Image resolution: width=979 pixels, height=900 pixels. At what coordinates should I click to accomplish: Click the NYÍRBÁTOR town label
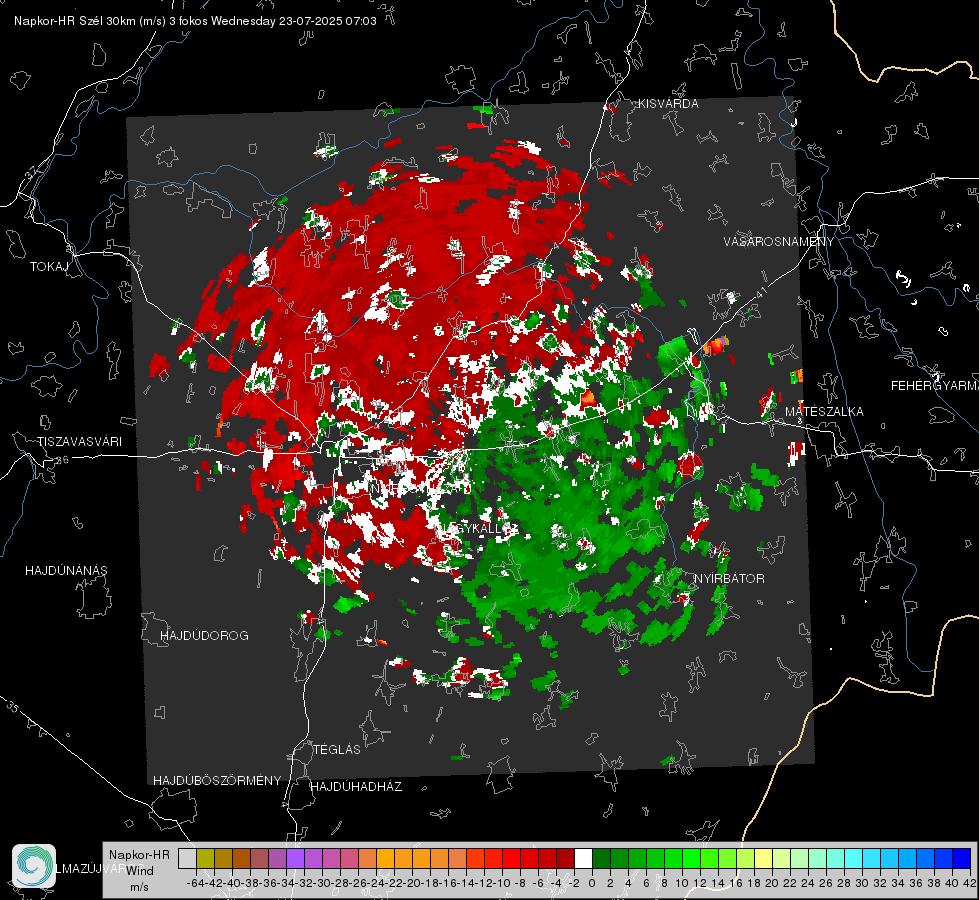click(x=729, y=578)
